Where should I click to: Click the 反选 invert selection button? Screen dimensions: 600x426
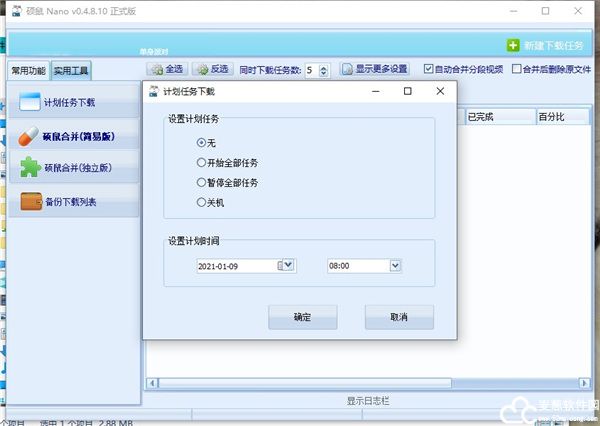[213, 70]
